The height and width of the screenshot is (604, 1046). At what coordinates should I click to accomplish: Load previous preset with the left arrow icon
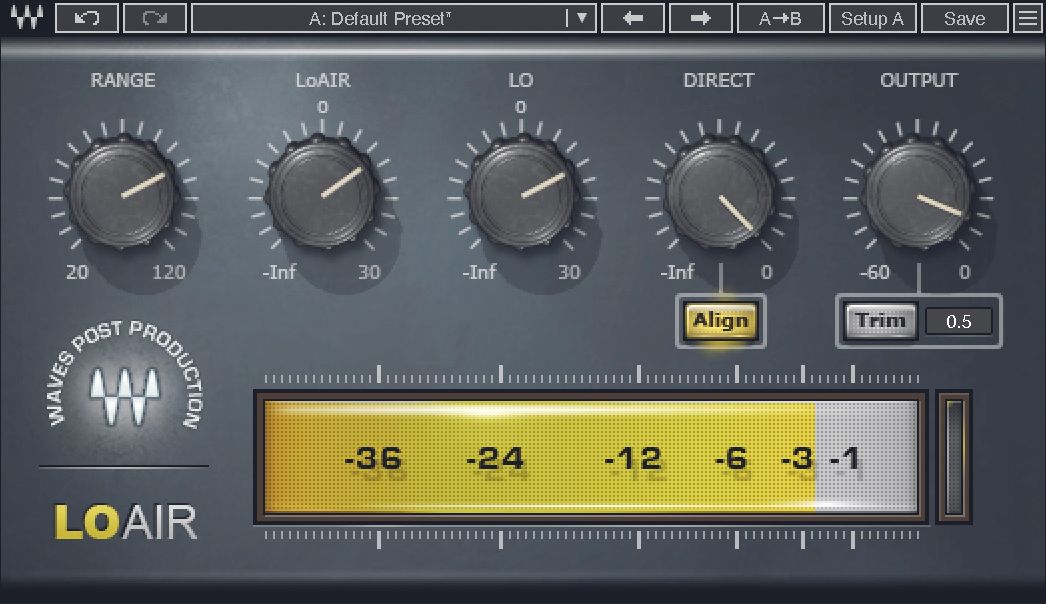[x=634, y=17]
